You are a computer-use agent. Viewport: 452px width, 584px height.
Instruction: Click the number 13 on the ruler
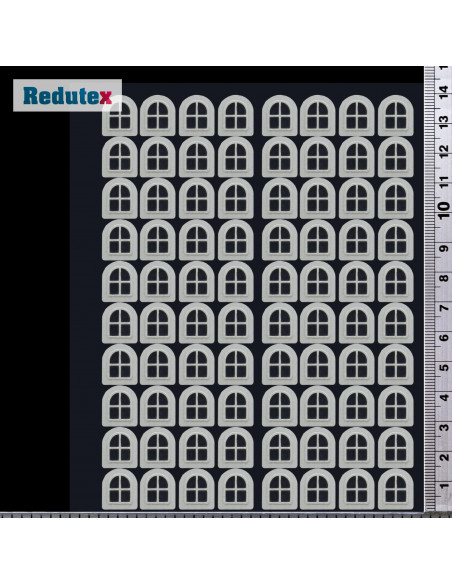click(444, 122)
